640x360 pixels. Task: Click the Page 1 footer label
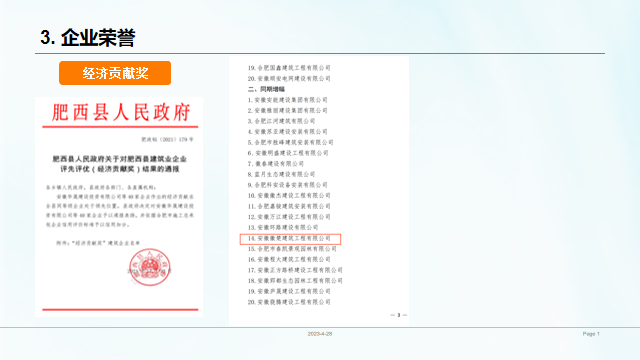tap(591, 334)
